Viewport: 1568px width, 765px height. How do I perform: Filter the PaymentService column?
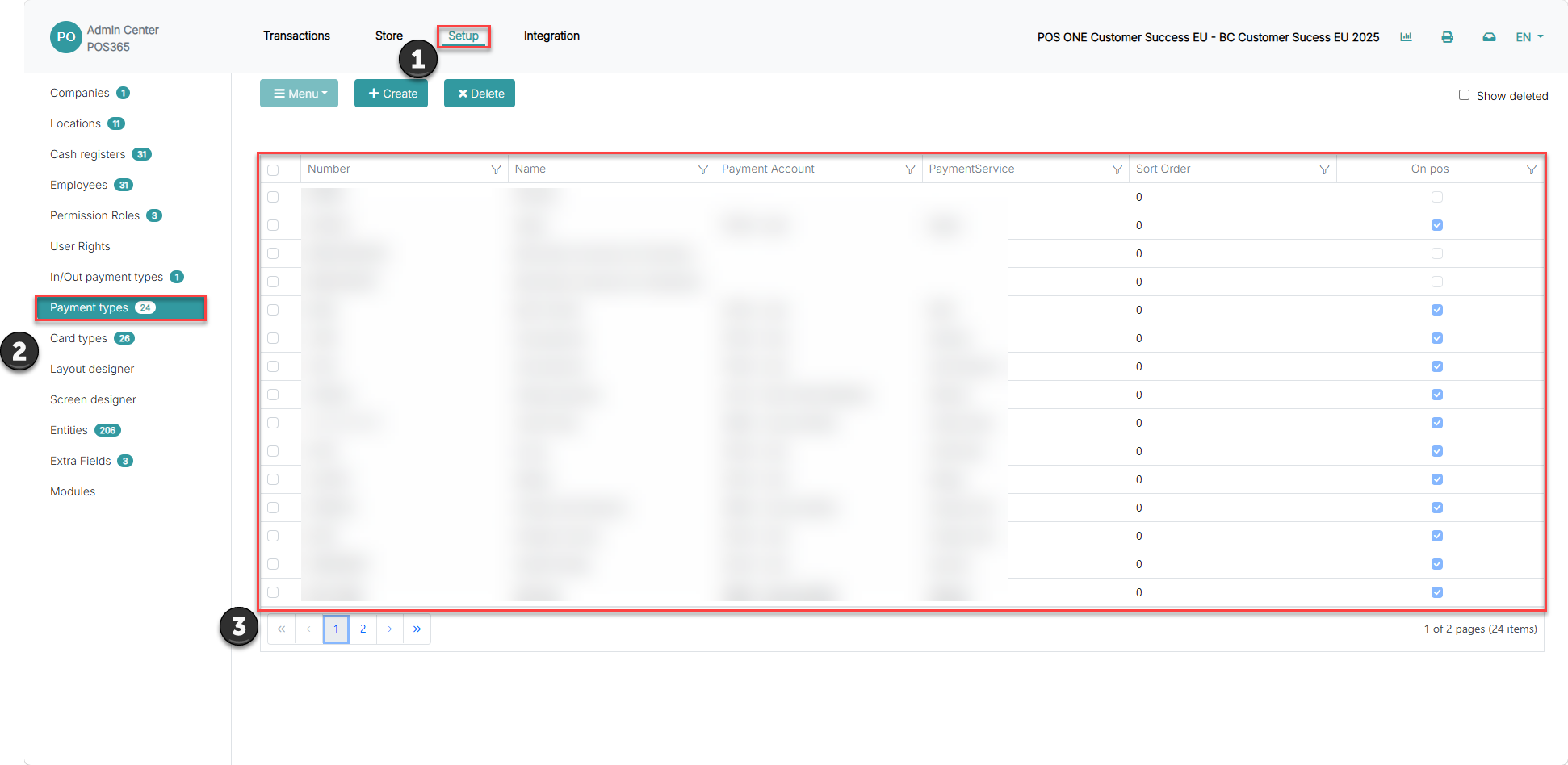tap(1117, 169)
